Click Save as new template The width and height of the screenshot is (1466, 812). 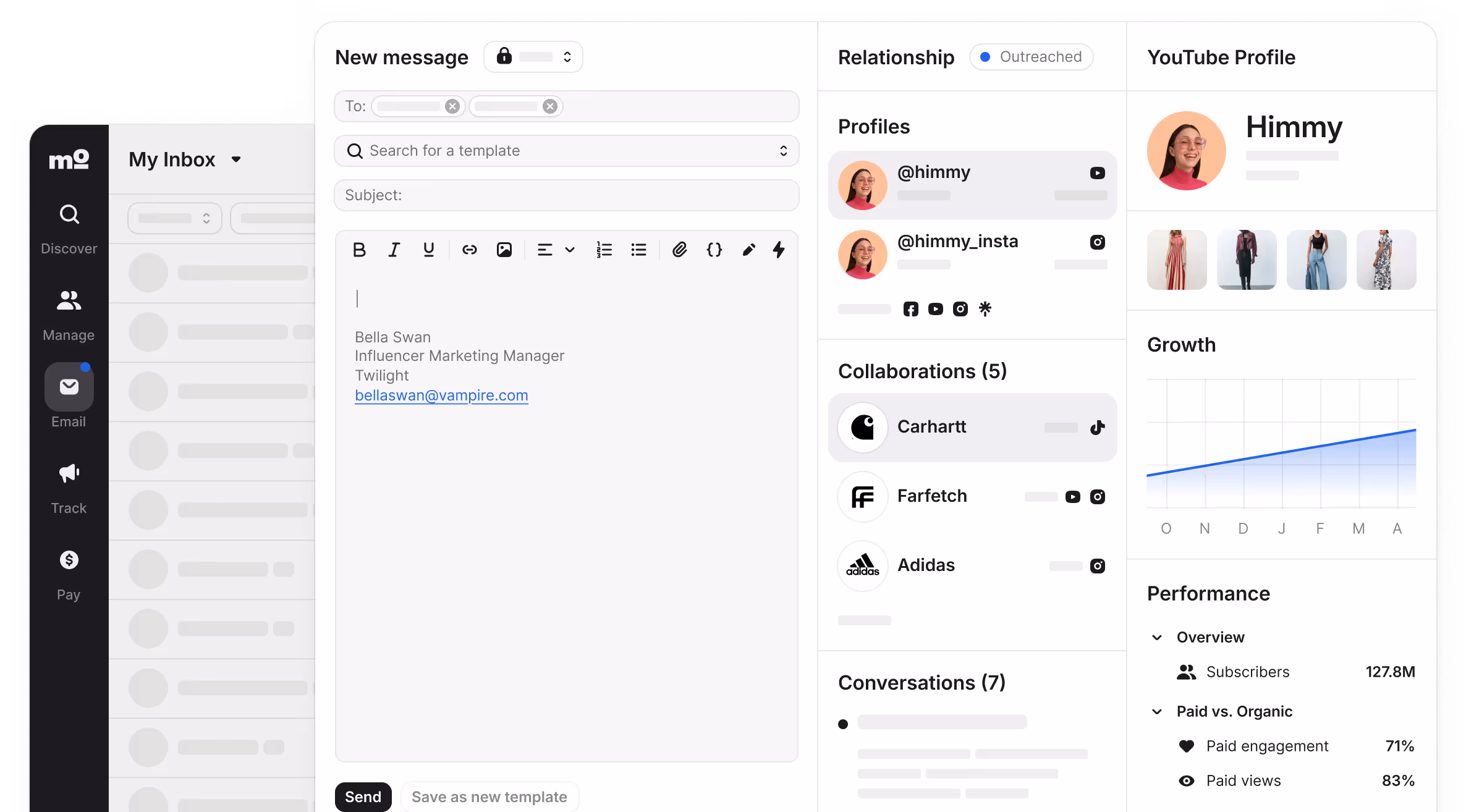click(489, 797)
